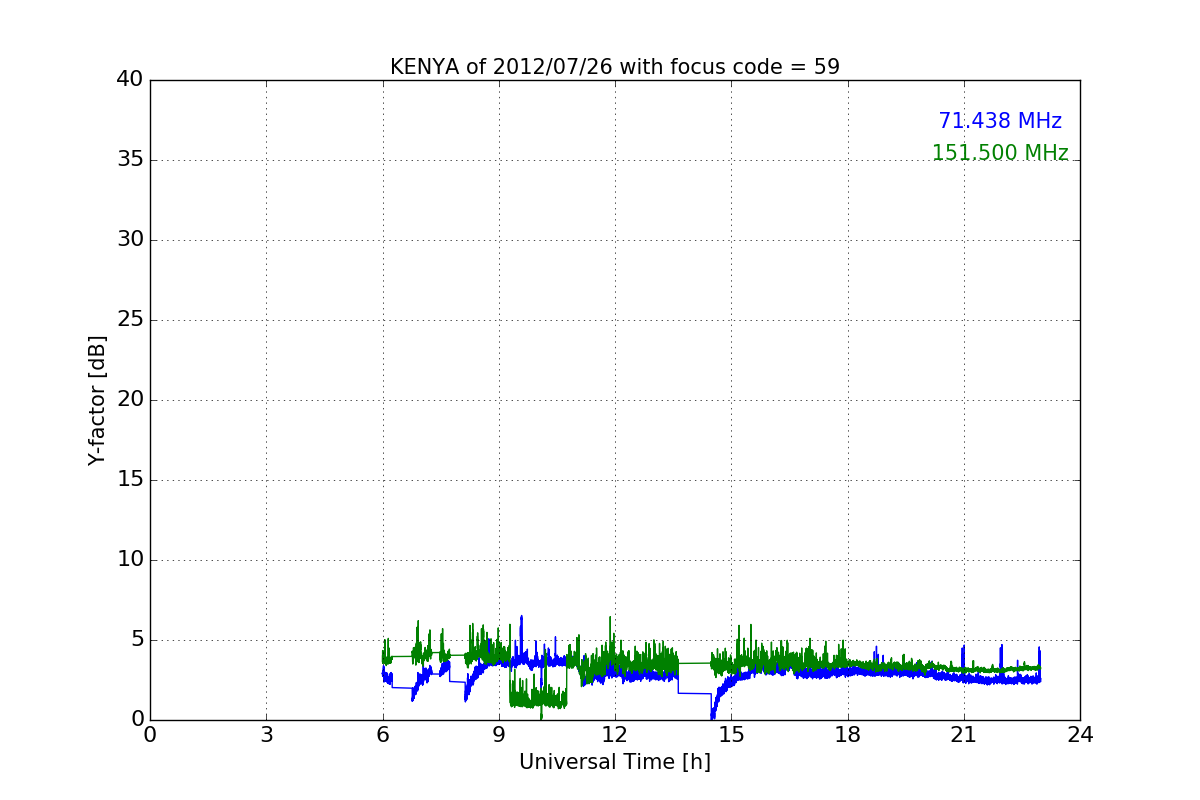The image size is (1200, 800).
Task: Click the green '151.500 MHz' legend label
Action: [1000, 153]
